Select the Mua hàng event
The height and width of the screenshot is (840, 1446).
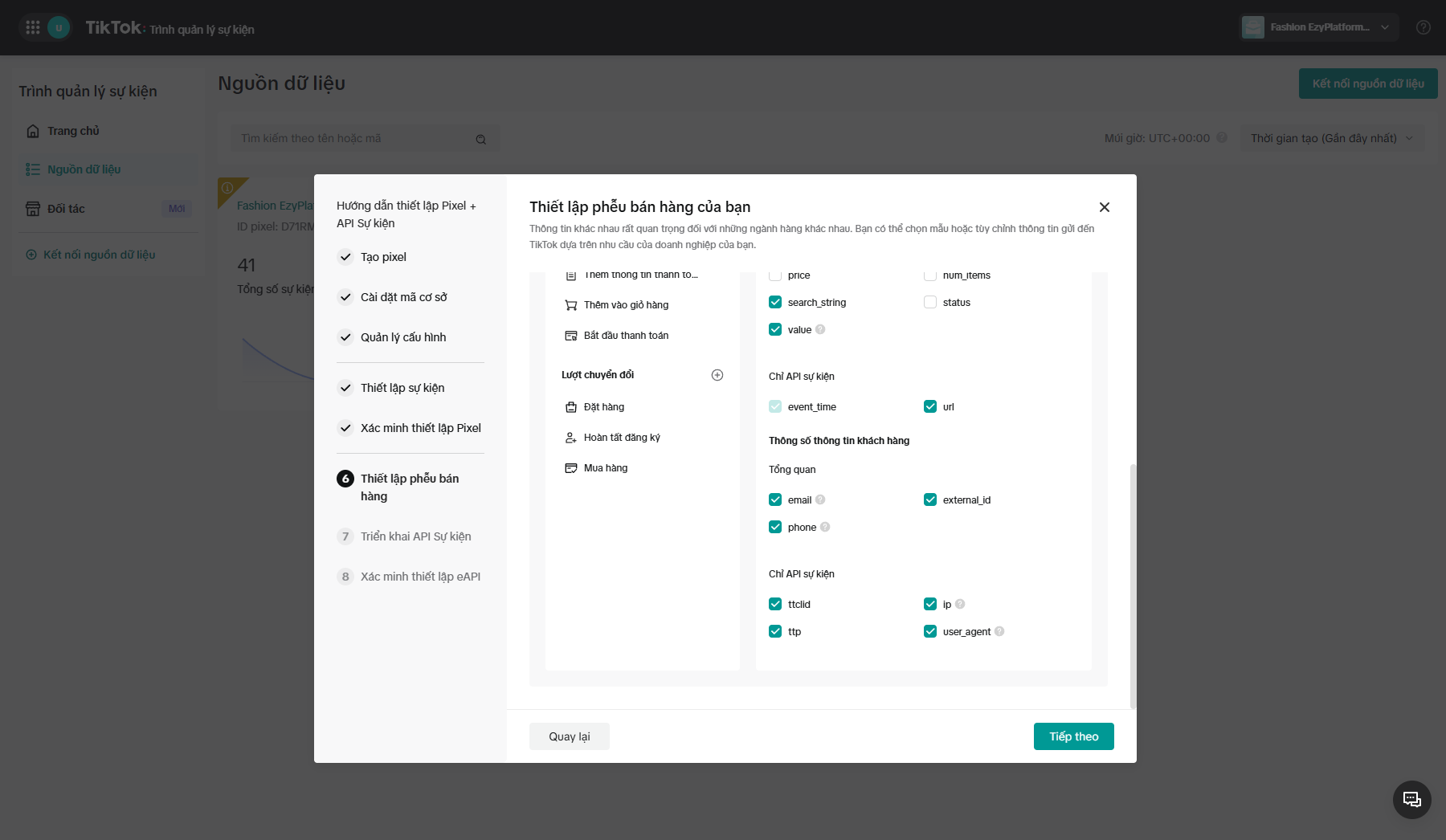click(x=606, y=468)
